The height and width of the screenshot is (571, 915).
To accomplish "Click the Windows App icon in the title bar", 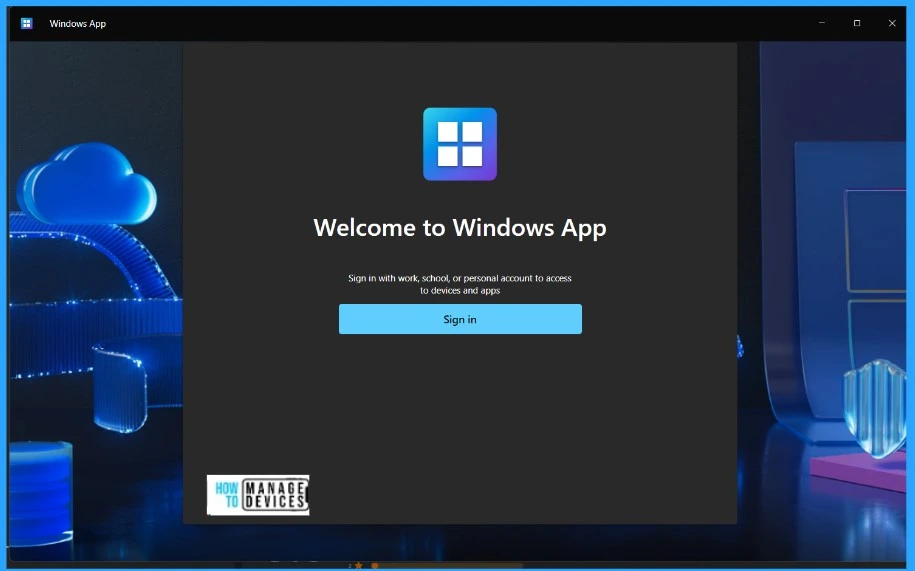I will coord(26,23).
